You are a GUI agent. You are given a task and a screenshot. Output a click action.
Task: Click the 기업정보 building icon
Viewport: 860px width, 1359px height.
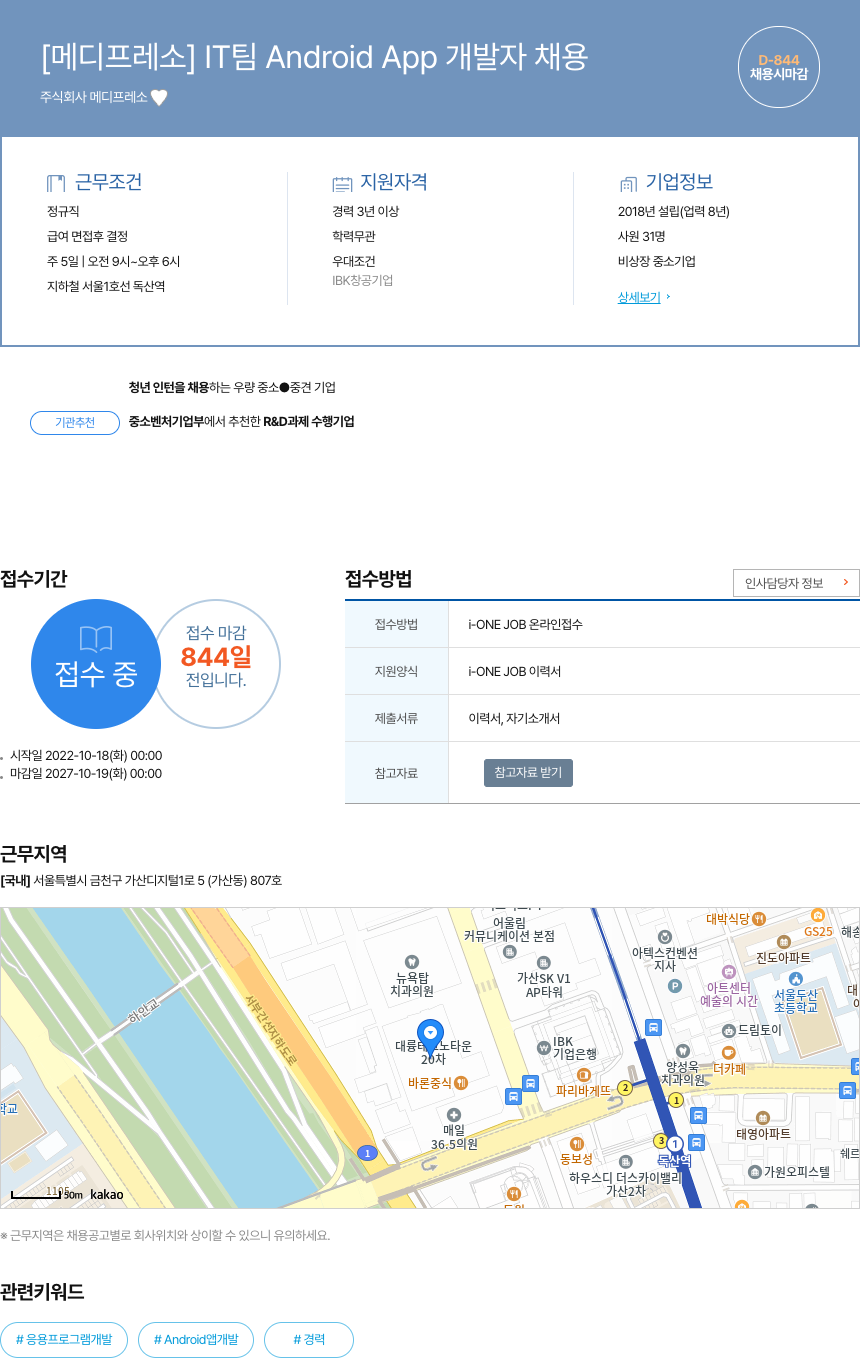tap(628, 184)
